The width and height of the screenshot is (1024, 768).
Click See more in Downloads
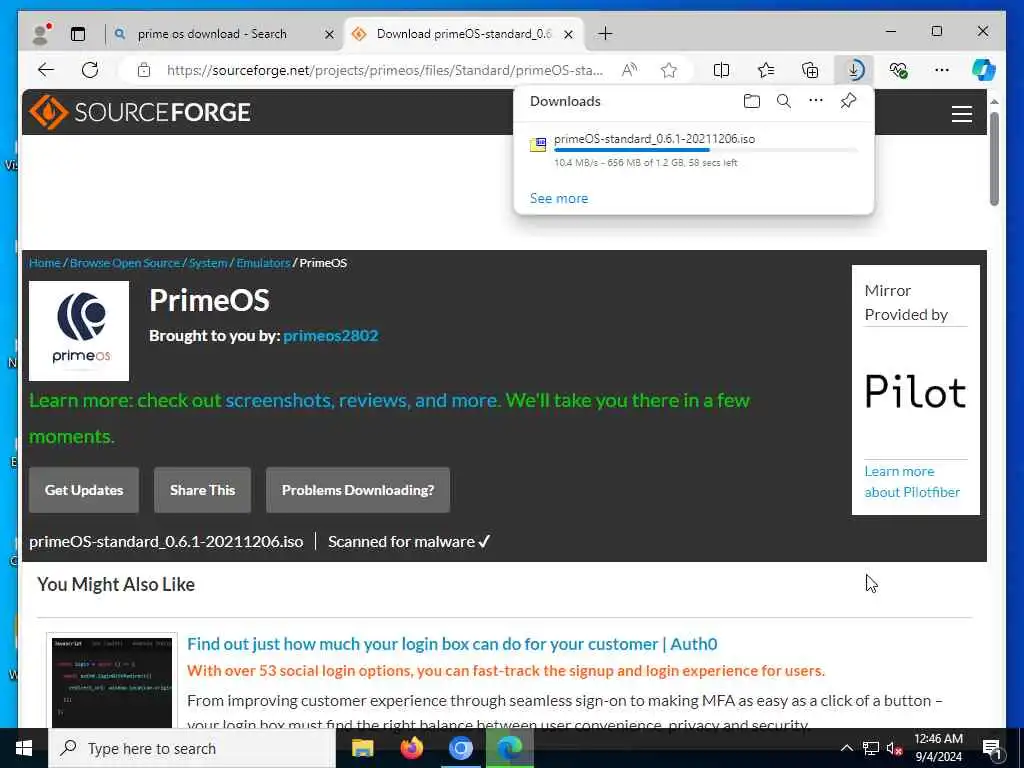click(x=558, y=199)
